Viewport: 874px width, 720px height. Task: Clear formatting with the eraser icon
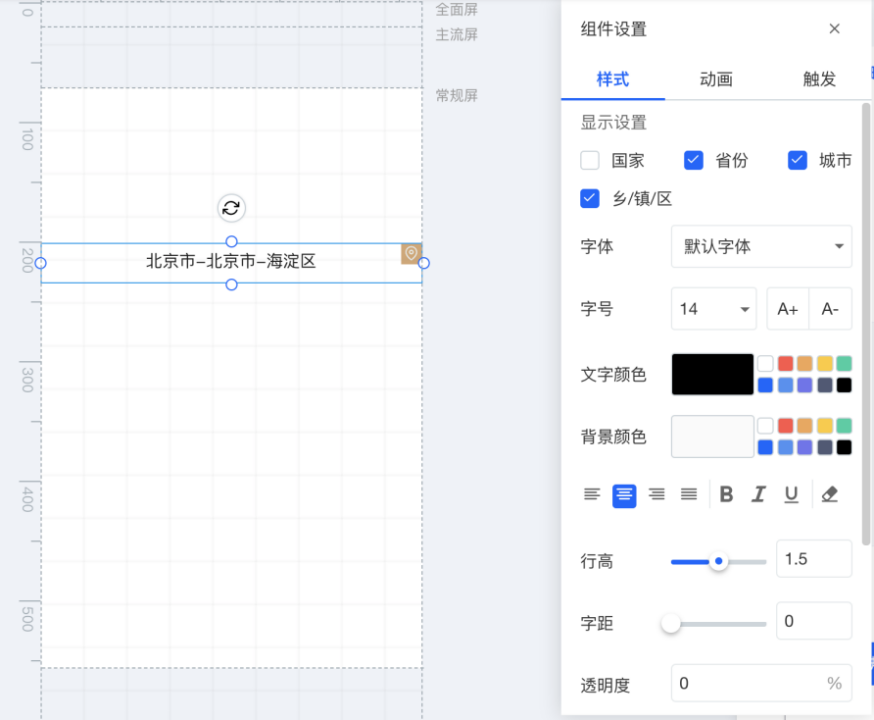[829, 494]
